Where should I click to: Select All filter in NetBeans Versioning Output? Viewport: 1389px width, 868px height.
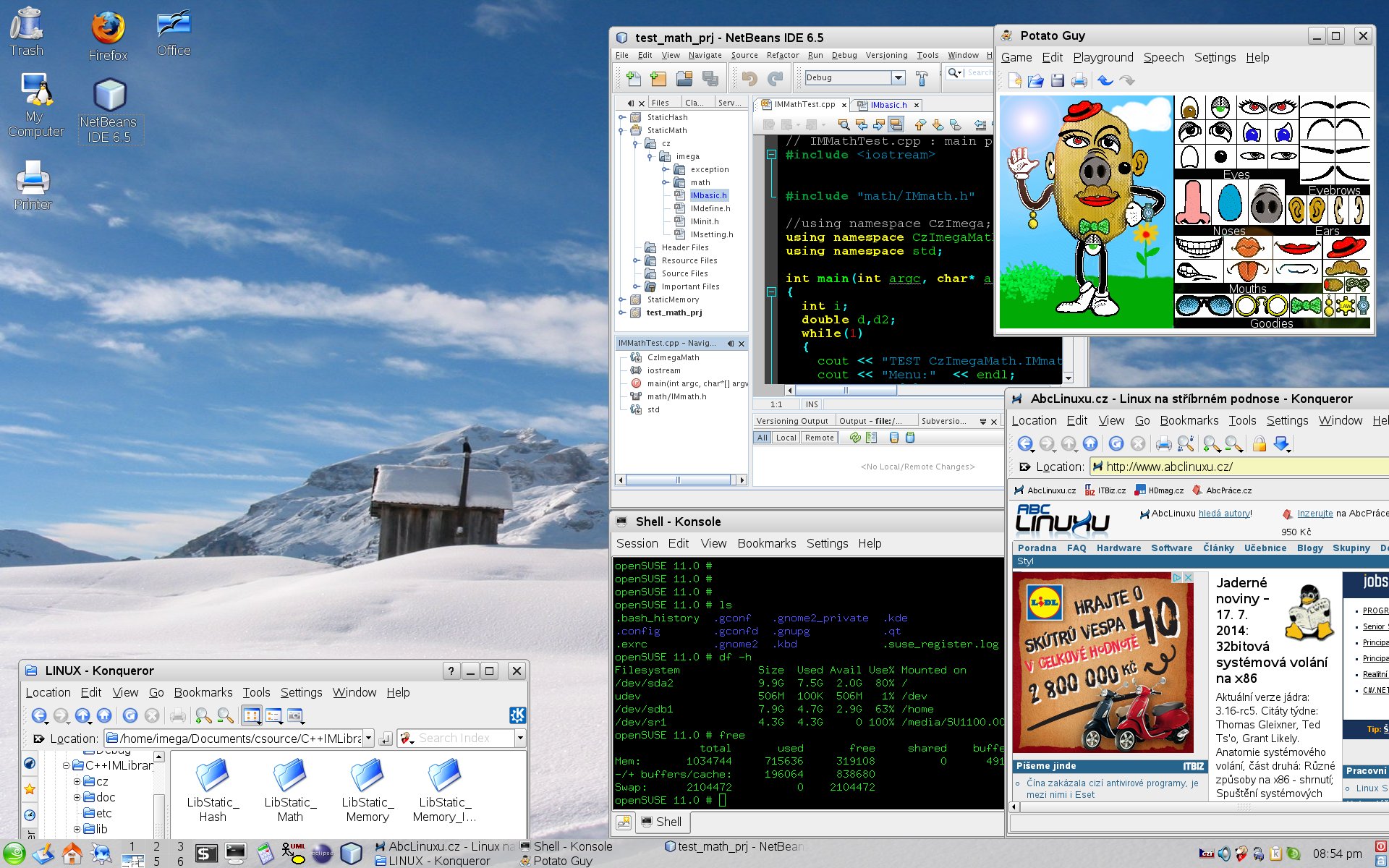coord(762,438)
